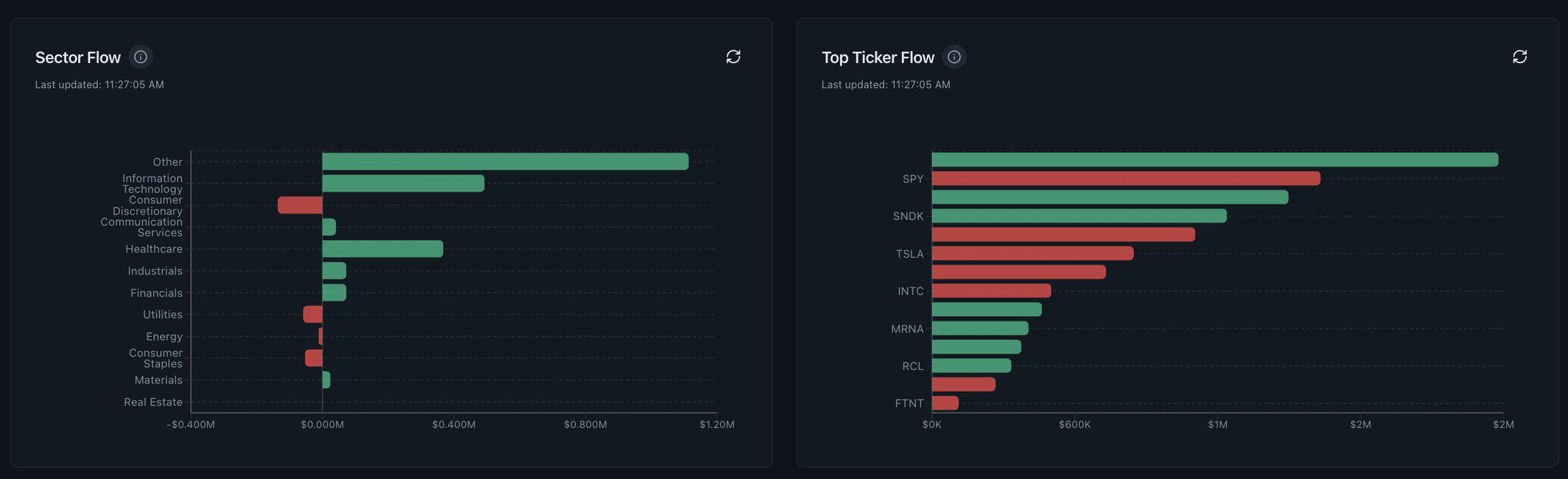
Task: Click the red INTC ticker bar
Action: [x=991, y=291]
